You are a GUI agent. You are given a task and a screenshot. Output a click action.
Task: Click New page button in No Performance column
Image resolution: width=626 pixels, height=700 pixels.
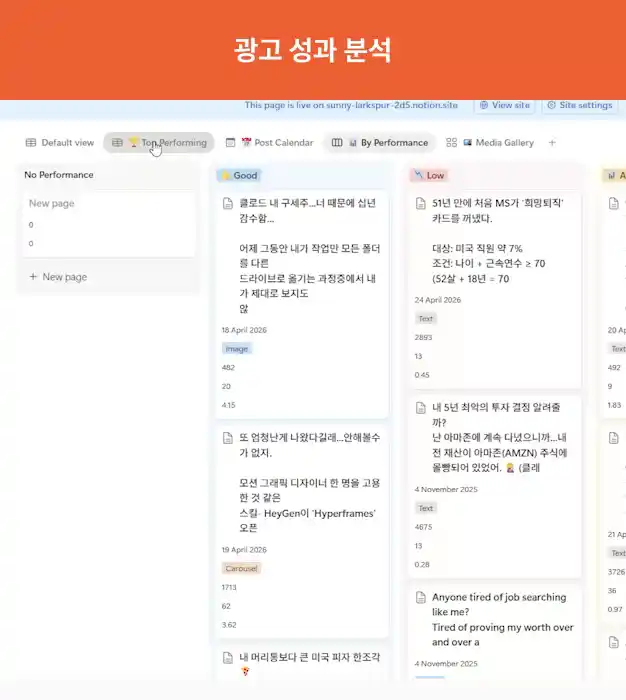click(x=58, y=277)
